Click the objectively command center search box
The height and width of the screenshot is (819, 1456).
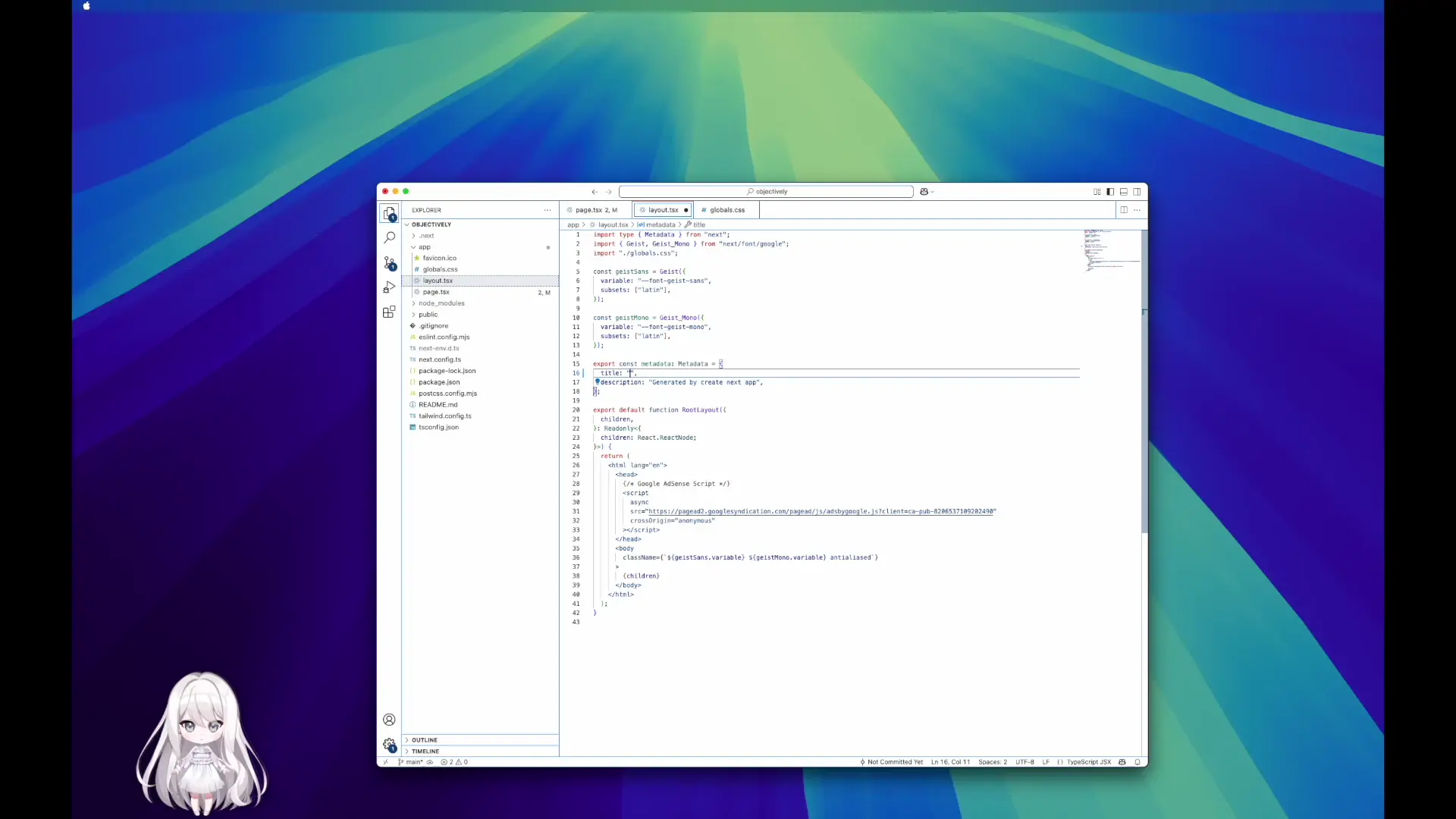tap(766, 192)
